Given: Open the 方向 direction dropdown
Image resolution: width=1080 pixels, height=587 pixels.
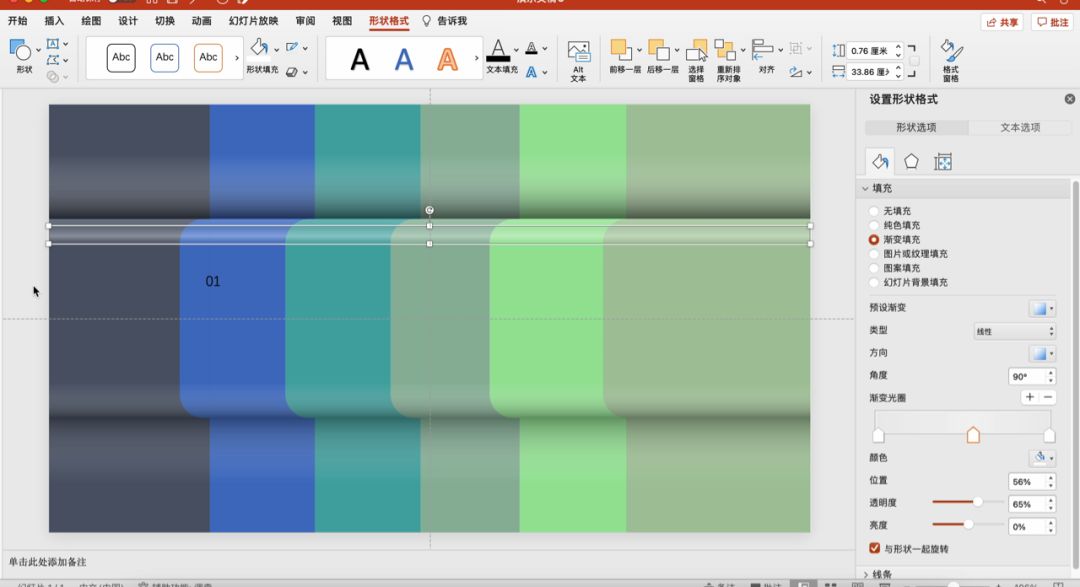Looking at the screenshot, I should [1042, 353].
